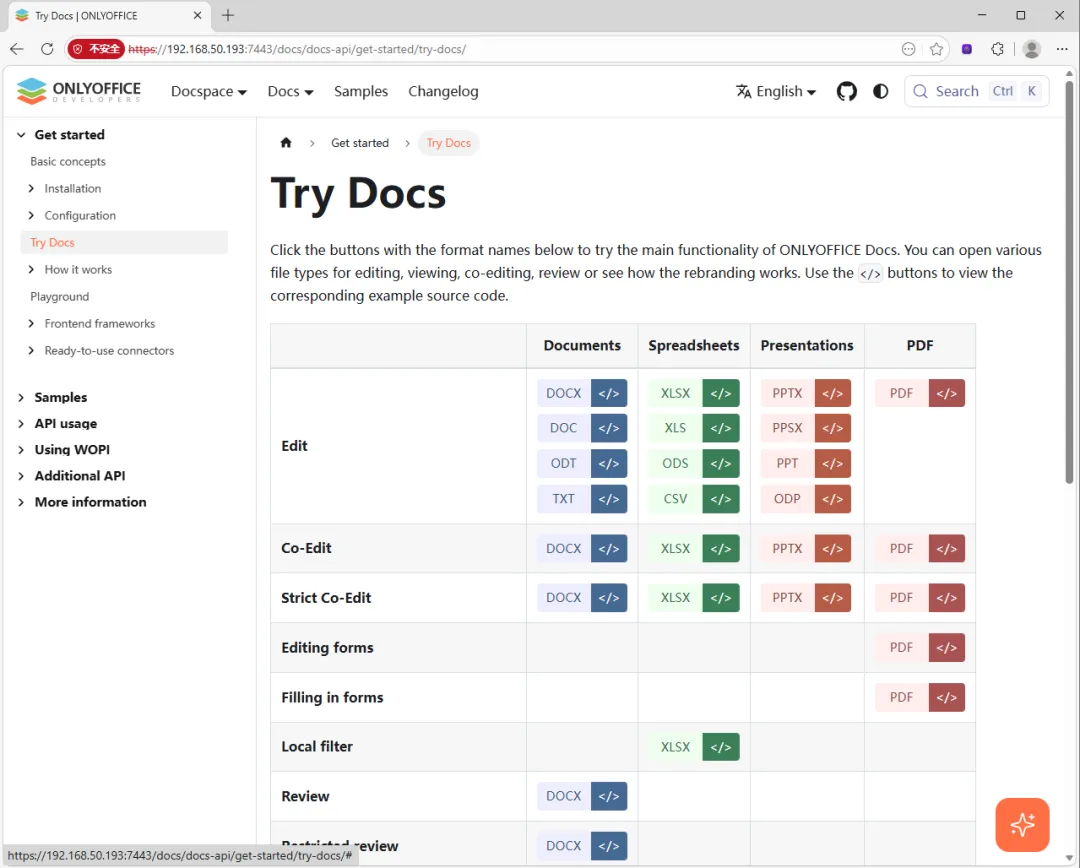Viewport: 1080px width, 868px height.
Task: Click Get started breadcrumb link
Action: point(360,143)
